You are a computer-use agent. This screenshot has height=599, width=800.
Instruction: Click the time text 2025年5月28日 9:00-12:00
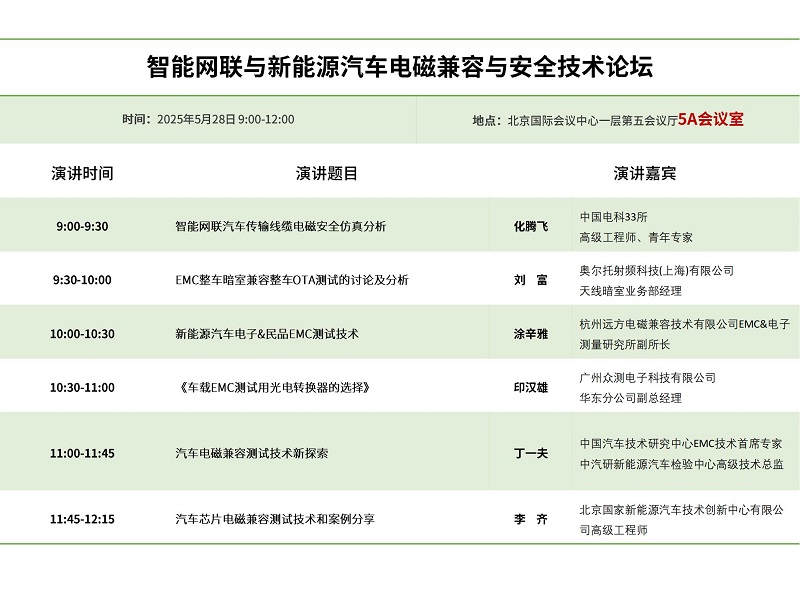click(x=226, y=119)
